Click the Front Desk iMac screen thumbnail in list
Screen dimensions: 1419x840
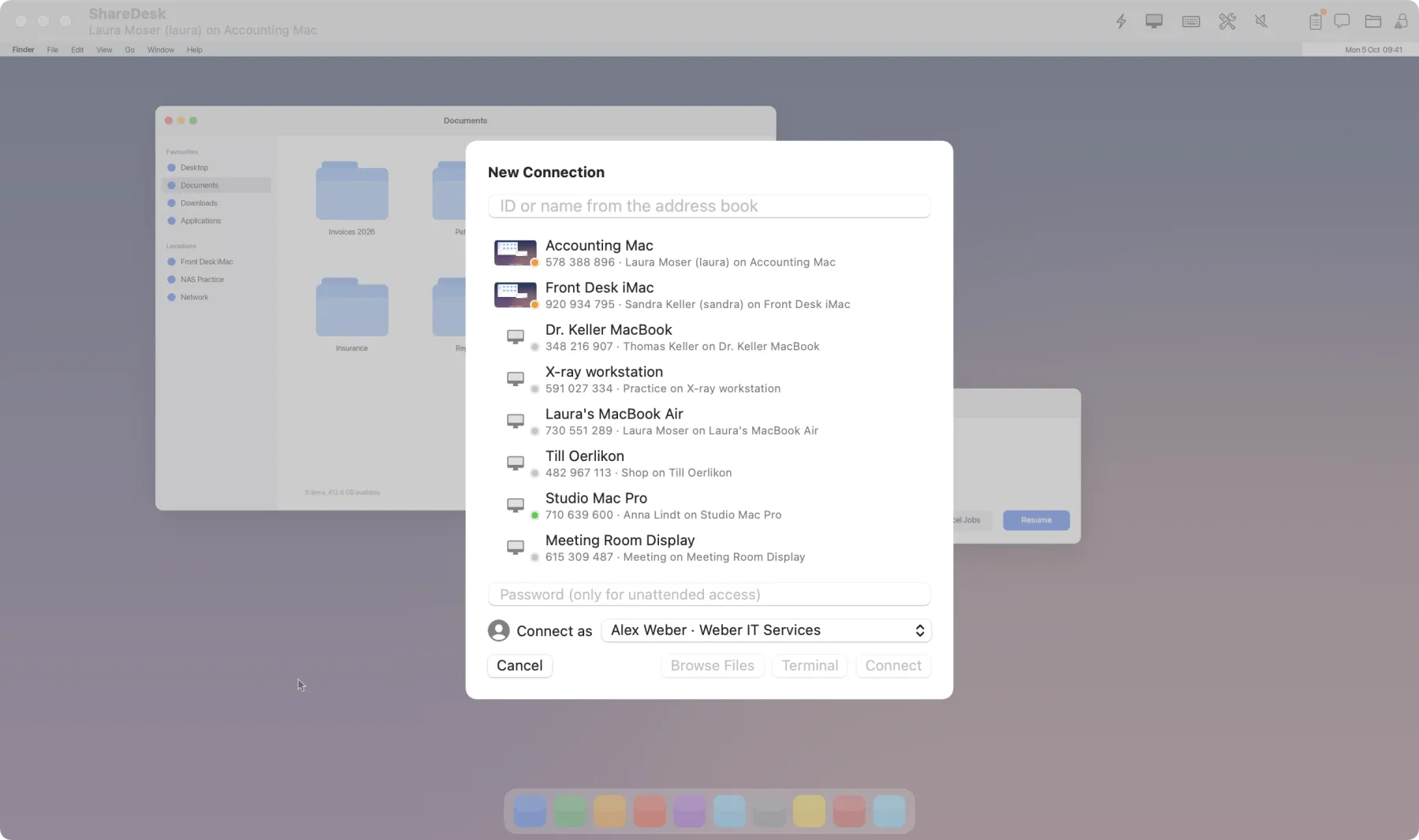[516, 295]
